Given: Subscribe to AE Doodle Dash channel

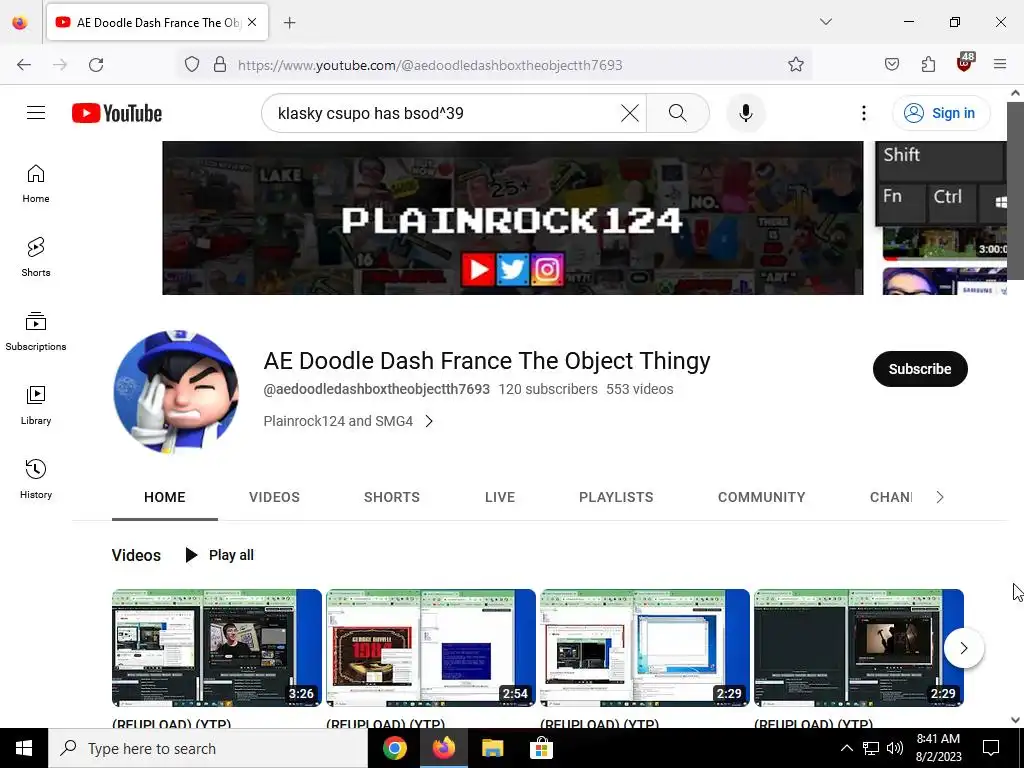Looking at the screenshot, I should 920,369.
